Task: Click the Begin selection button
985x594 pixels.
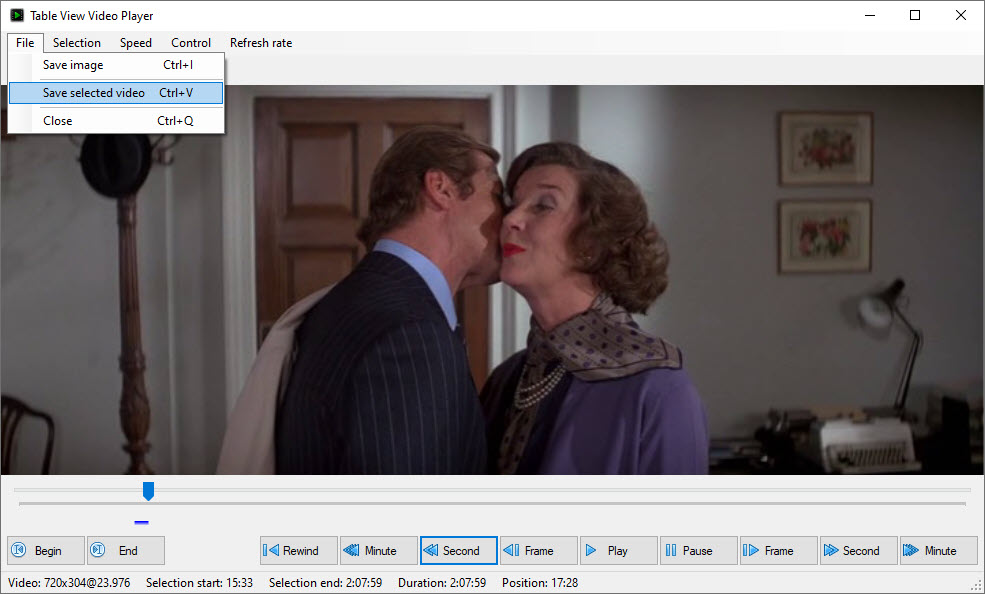Action: pyautogui.click(x=46, y=551)
